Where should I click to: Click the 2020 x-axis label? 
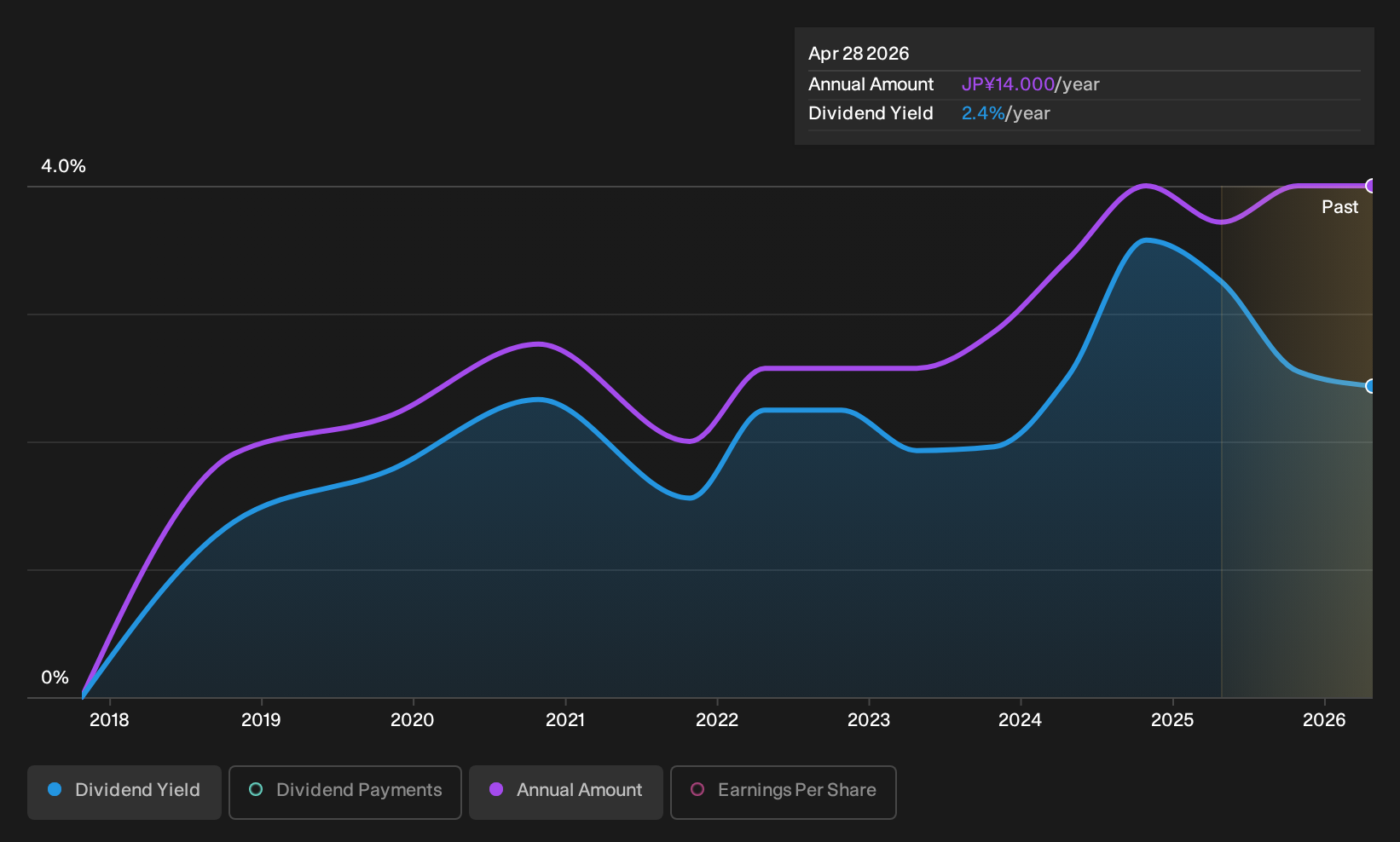(x=413, y=720)
